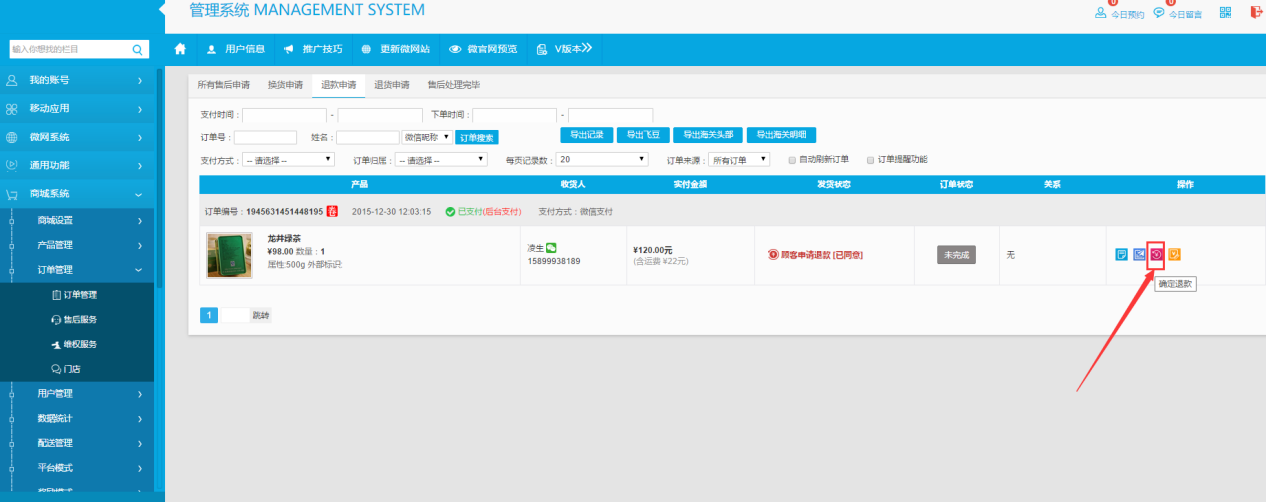
Task: Expand 商城设置 submenu
Action: pos(77,220)
